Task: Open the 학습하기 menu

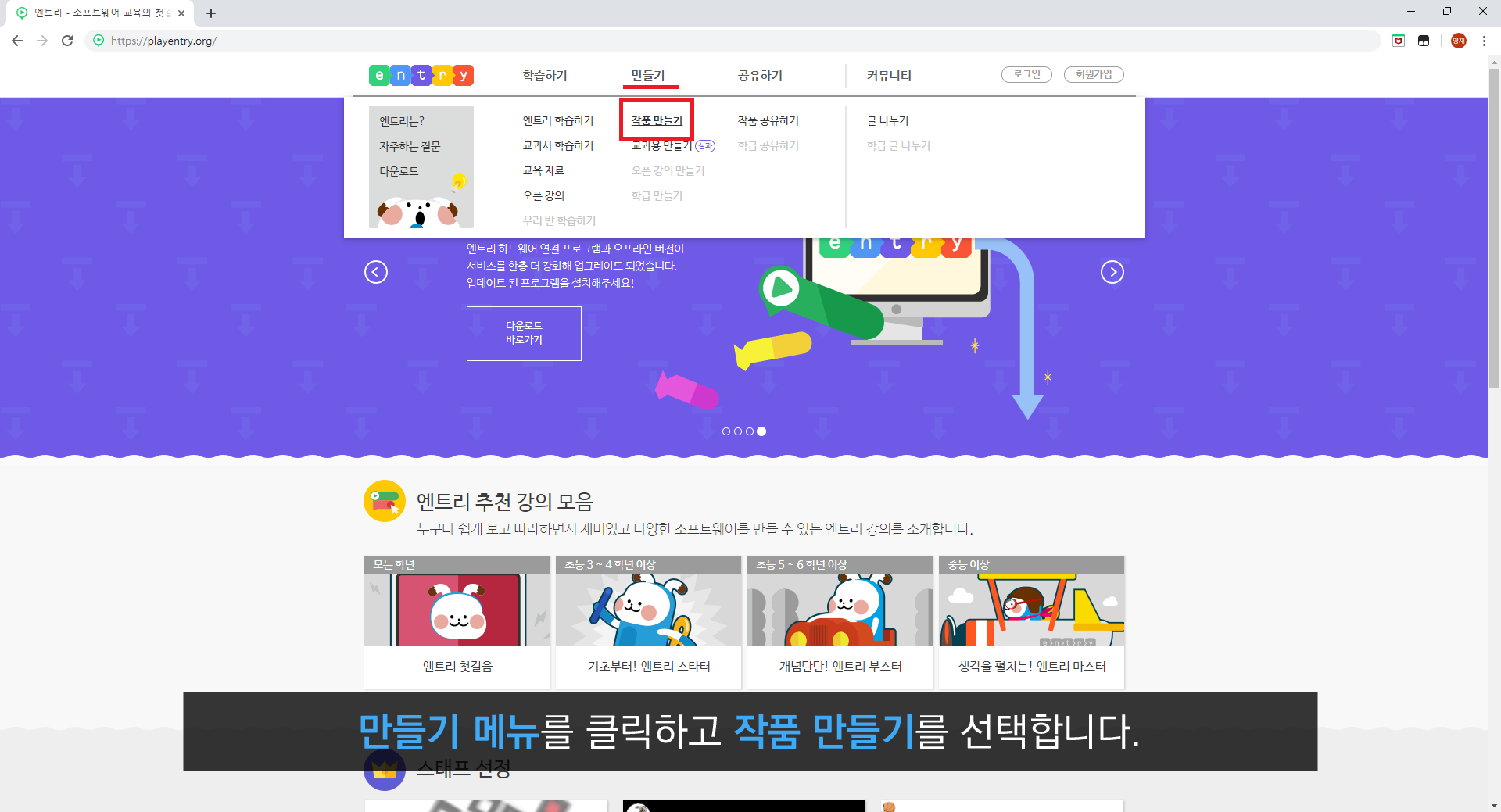Action: (545, 76)
